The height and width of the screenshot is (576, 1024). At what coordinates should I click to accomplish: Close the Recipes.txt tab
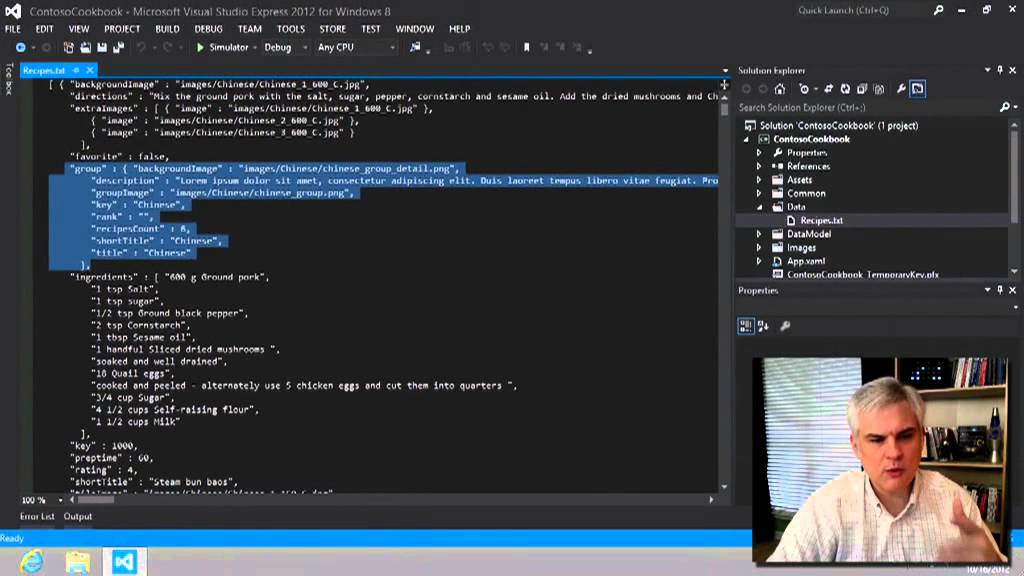pyautogui.click(x=89, y=70)
